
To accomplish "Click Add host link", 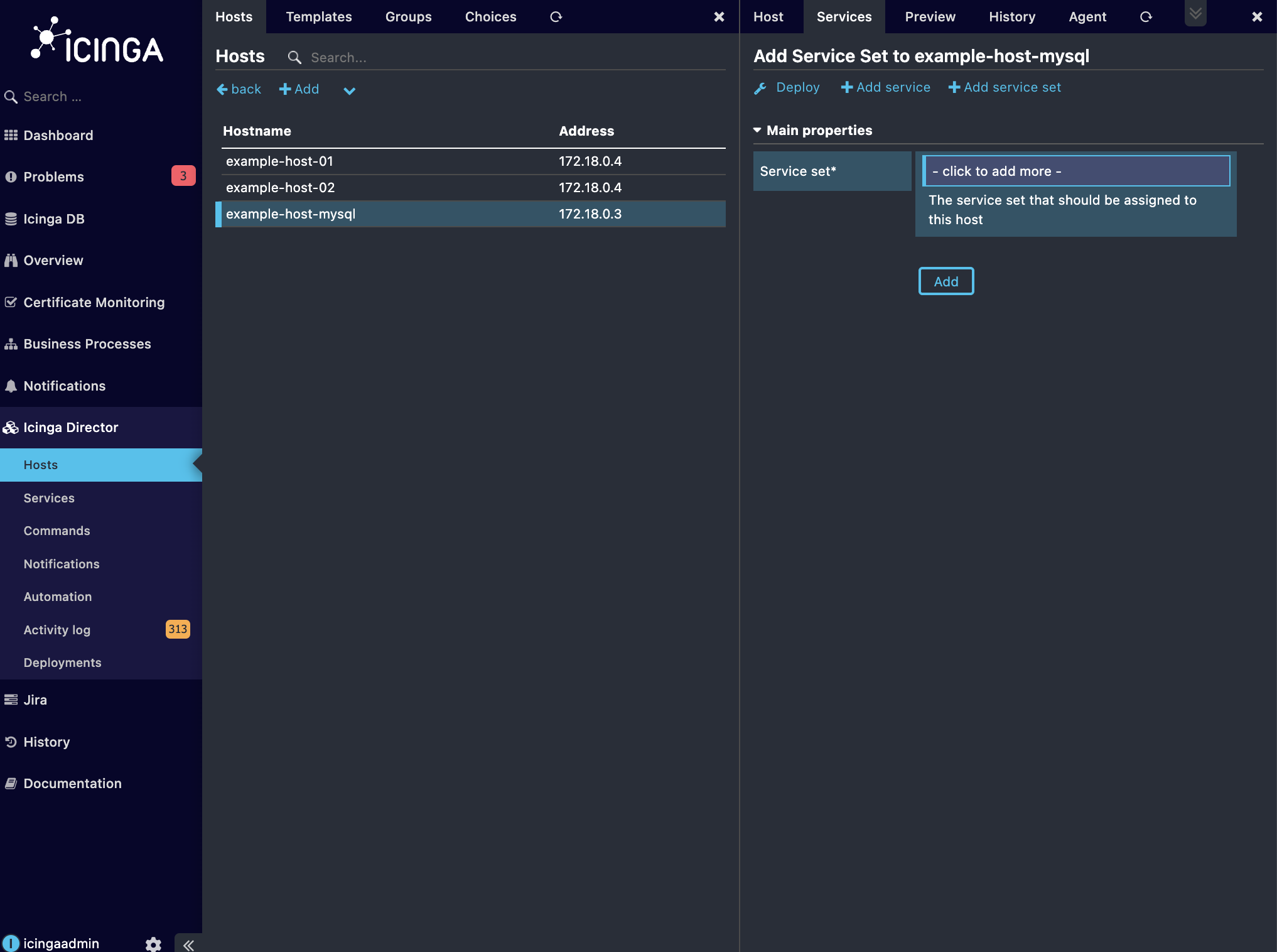I will (299, 89).
